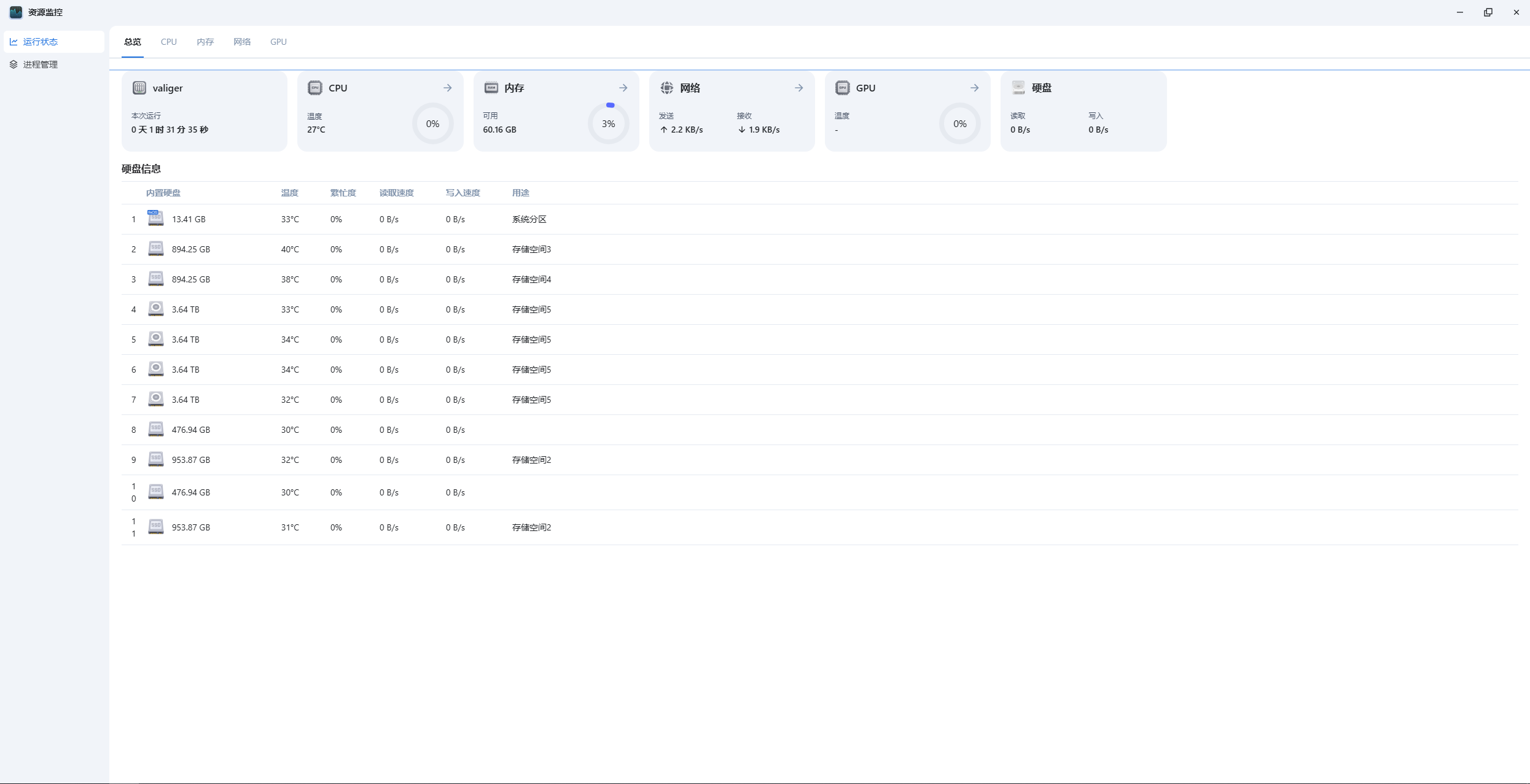
Task: Open CPU details via the arrow
Action: pyautogui.click(x=448, y=88)
